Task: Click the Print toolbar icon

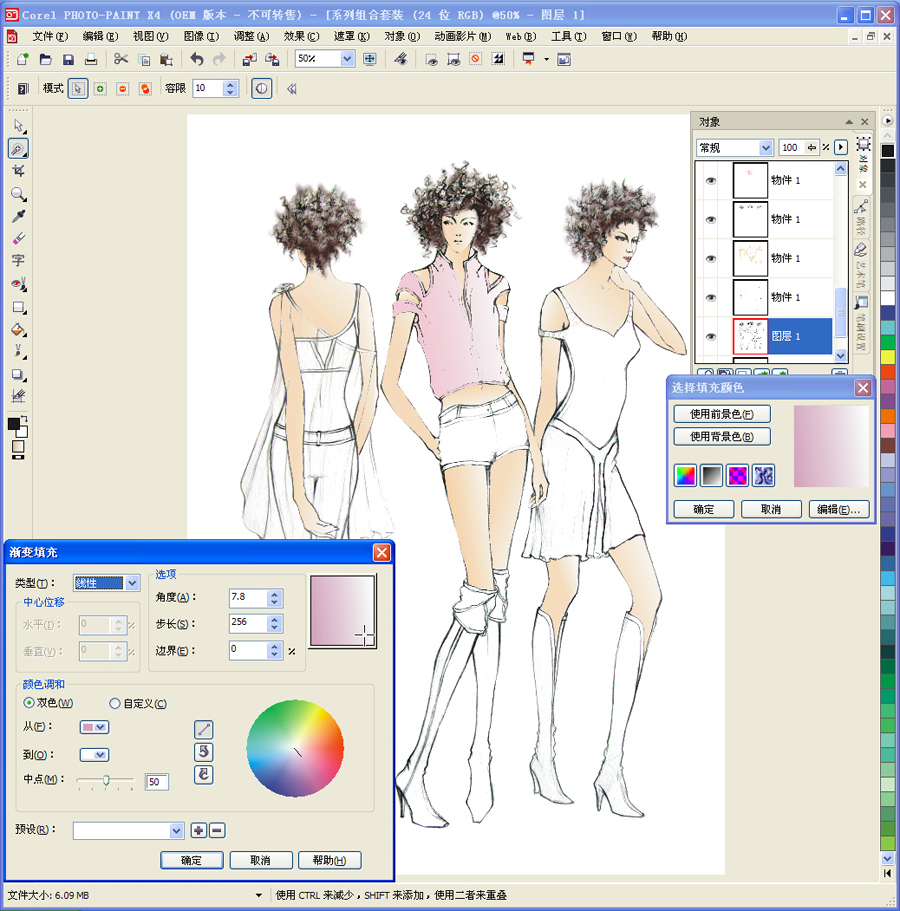Action: tap(91, 59)
